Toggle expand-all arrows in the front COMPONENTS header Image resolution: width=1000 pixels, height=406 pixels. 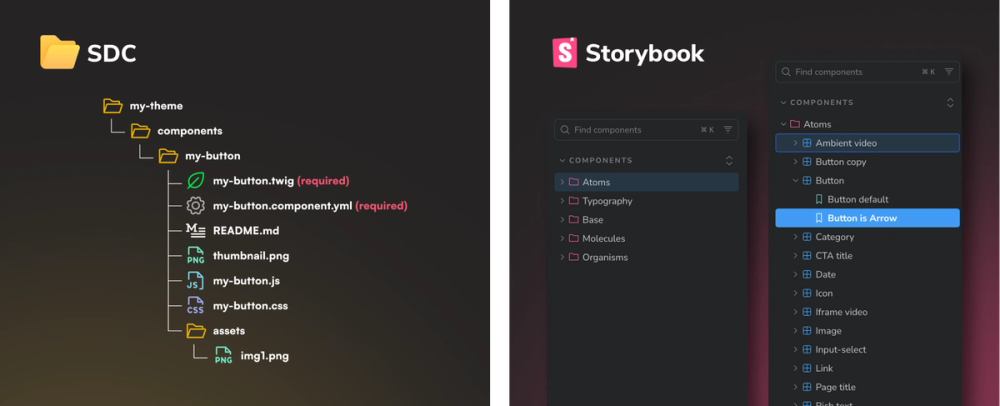click(x=950, y=103)
